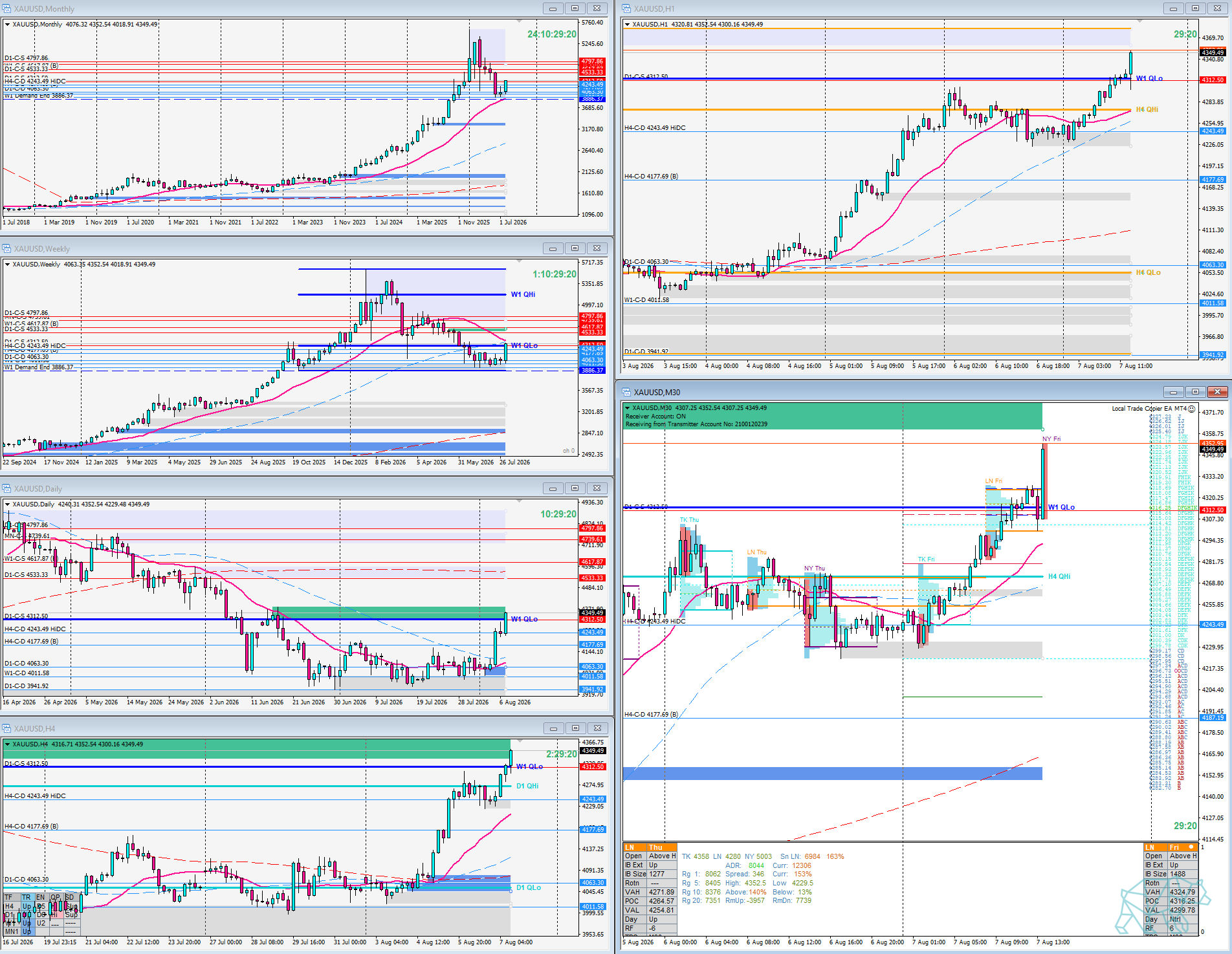Click the XAUUSD,H4 window chart icon
Image resolution: width=1232 pixels, height=954 pixels.
[6, 728]
